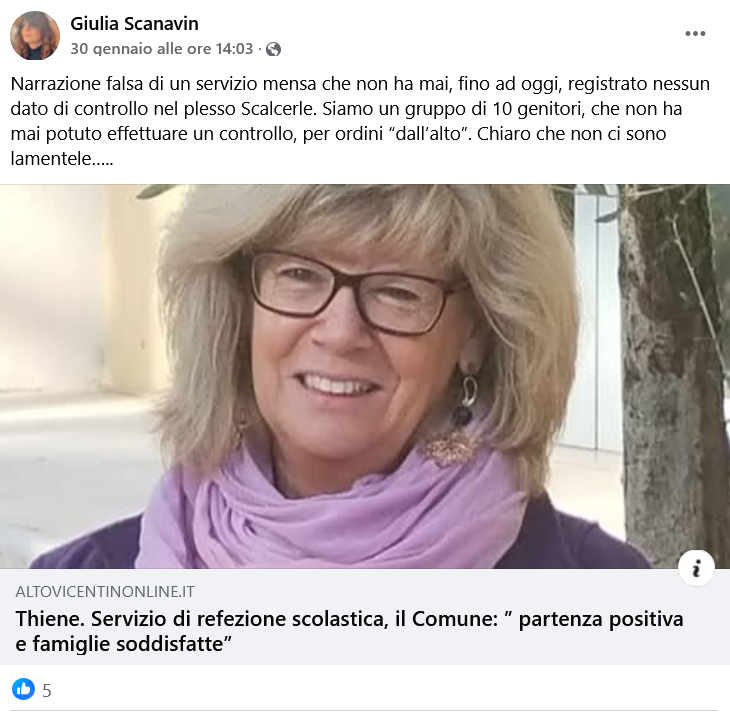Click the info icon on the article image
Image resolution: width=730 pixels, height=712 pixels.
pyautogui.click(x=696, y=568)
